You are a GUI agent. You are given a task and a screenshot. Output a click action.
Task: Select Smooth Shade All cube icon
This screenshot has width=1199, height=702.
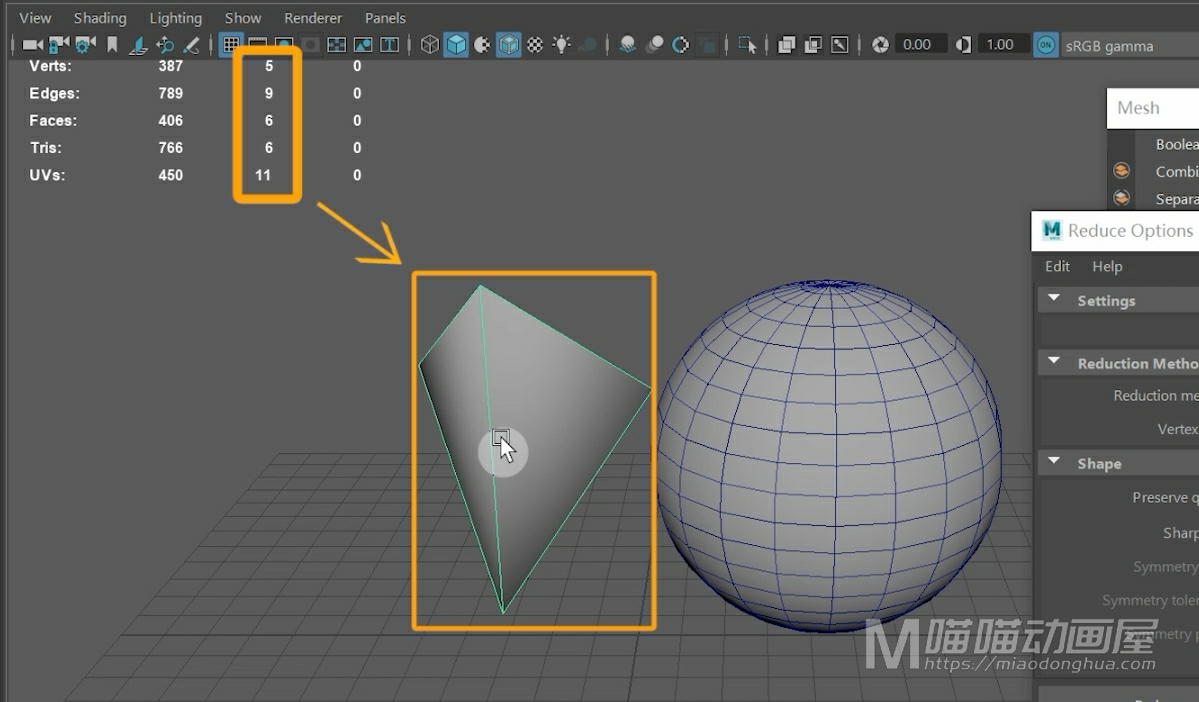[456, 45]
